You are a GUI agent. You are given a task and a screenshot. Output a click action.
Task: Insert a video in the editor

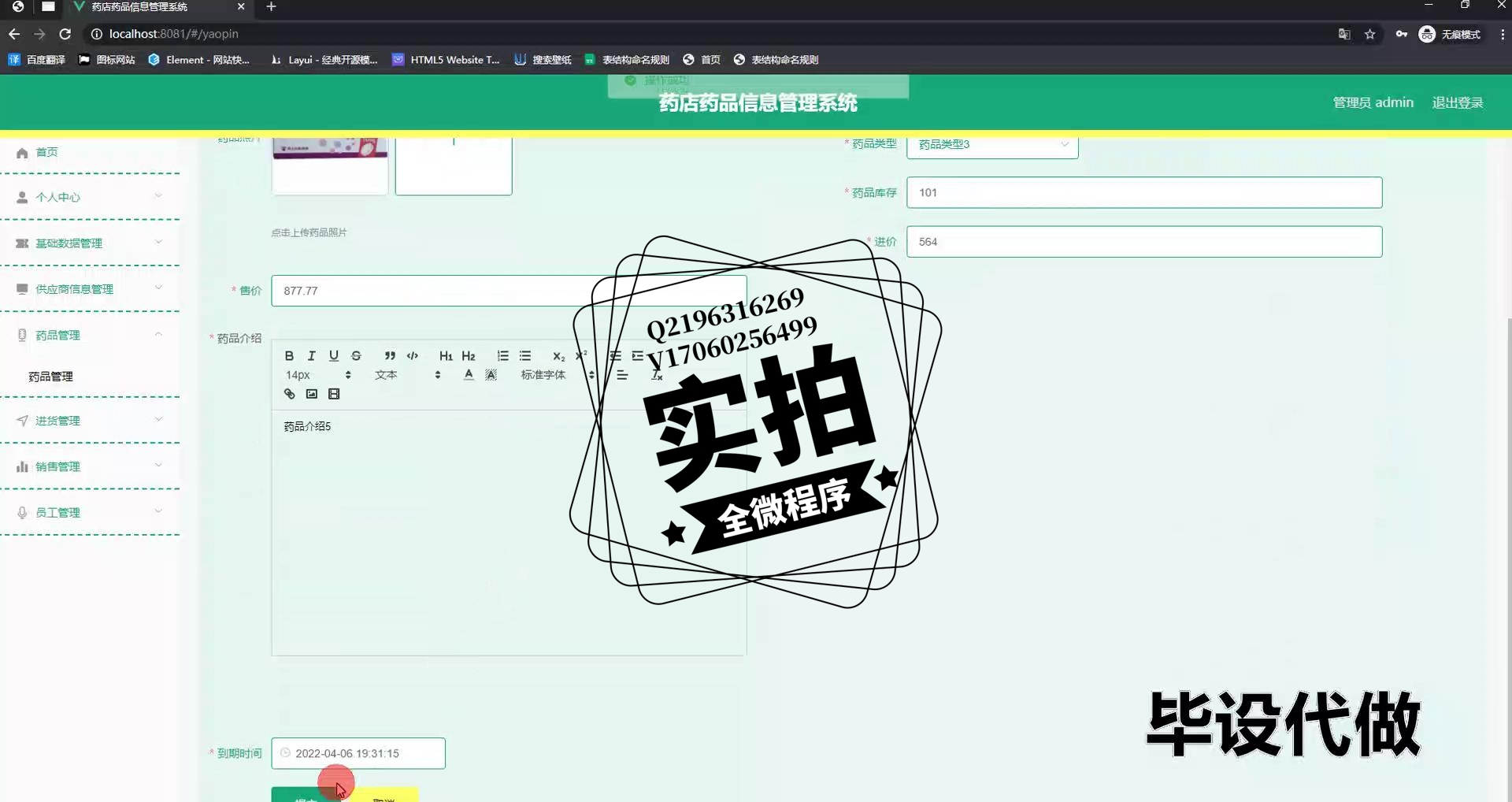coord(334,394)
